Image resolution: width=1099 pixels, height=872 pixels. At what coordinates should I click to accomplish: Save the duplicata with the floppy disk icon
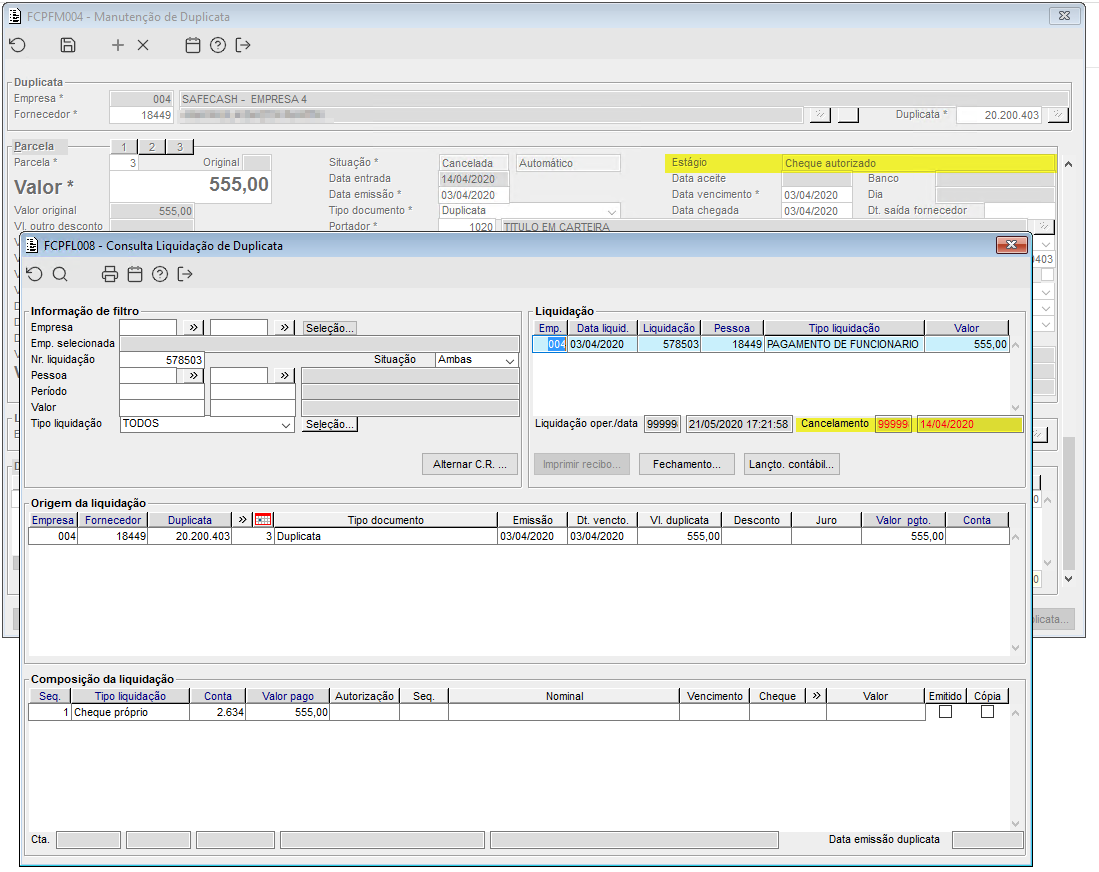[x=68, y=45]
